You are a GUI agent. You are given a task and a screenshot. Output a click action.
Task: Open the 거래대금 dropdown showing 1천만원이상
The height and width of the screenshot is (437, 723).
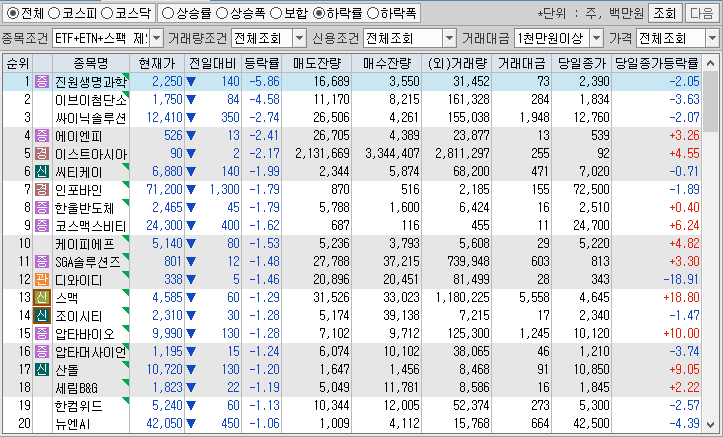pos(597,39)
